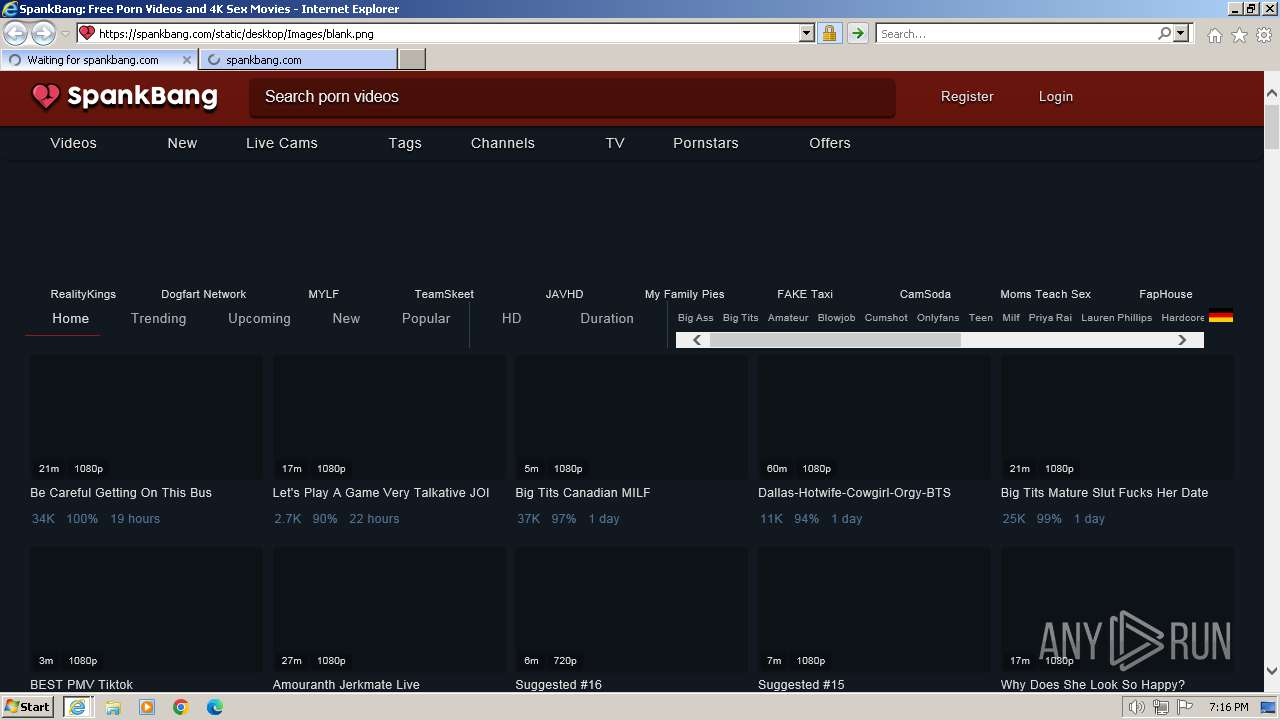This screenshot has width=1280, height=720.
Task: Click the 'Suggested #16' video title
Action: click(x=559, y=685)
